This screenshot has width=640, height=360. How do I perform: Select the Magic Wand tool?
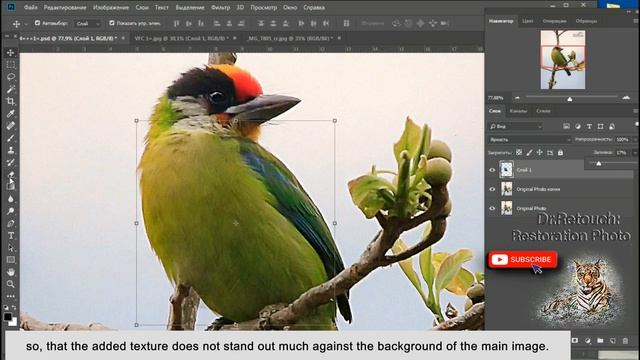11,89
